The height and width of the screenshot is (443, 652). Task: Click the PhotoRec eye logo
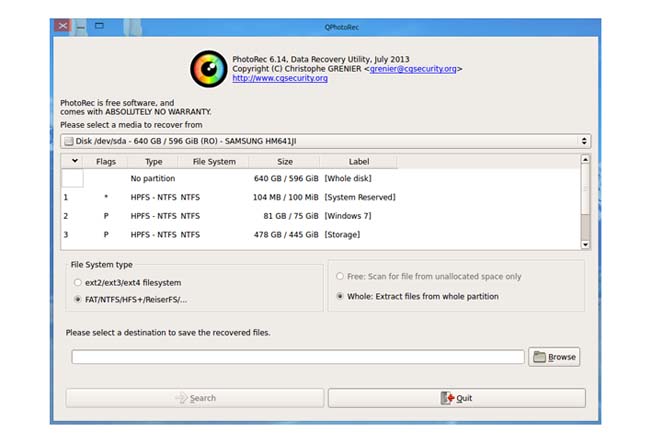(209, 69)
